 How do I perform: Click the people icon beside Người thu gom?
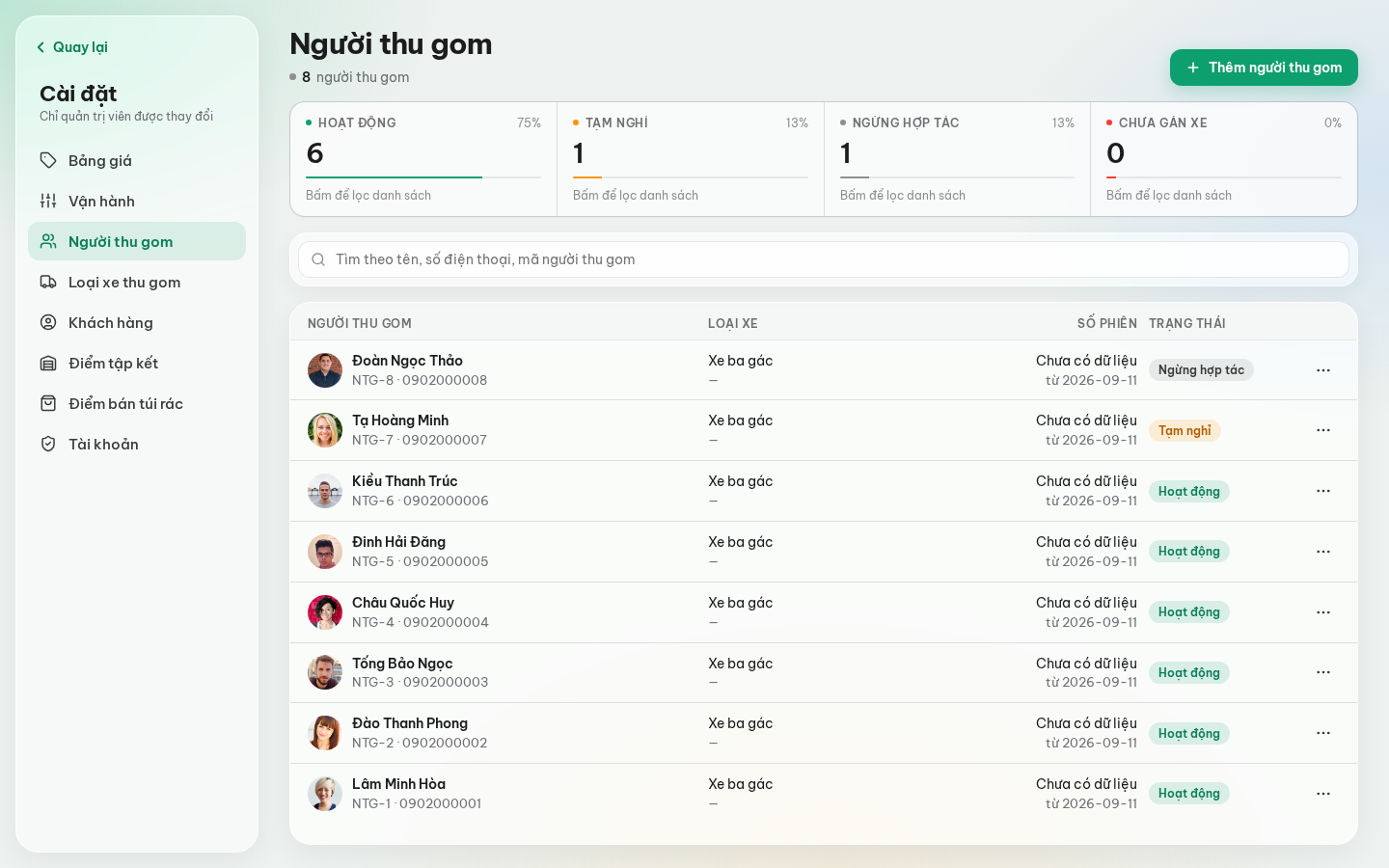click(48, 241)
